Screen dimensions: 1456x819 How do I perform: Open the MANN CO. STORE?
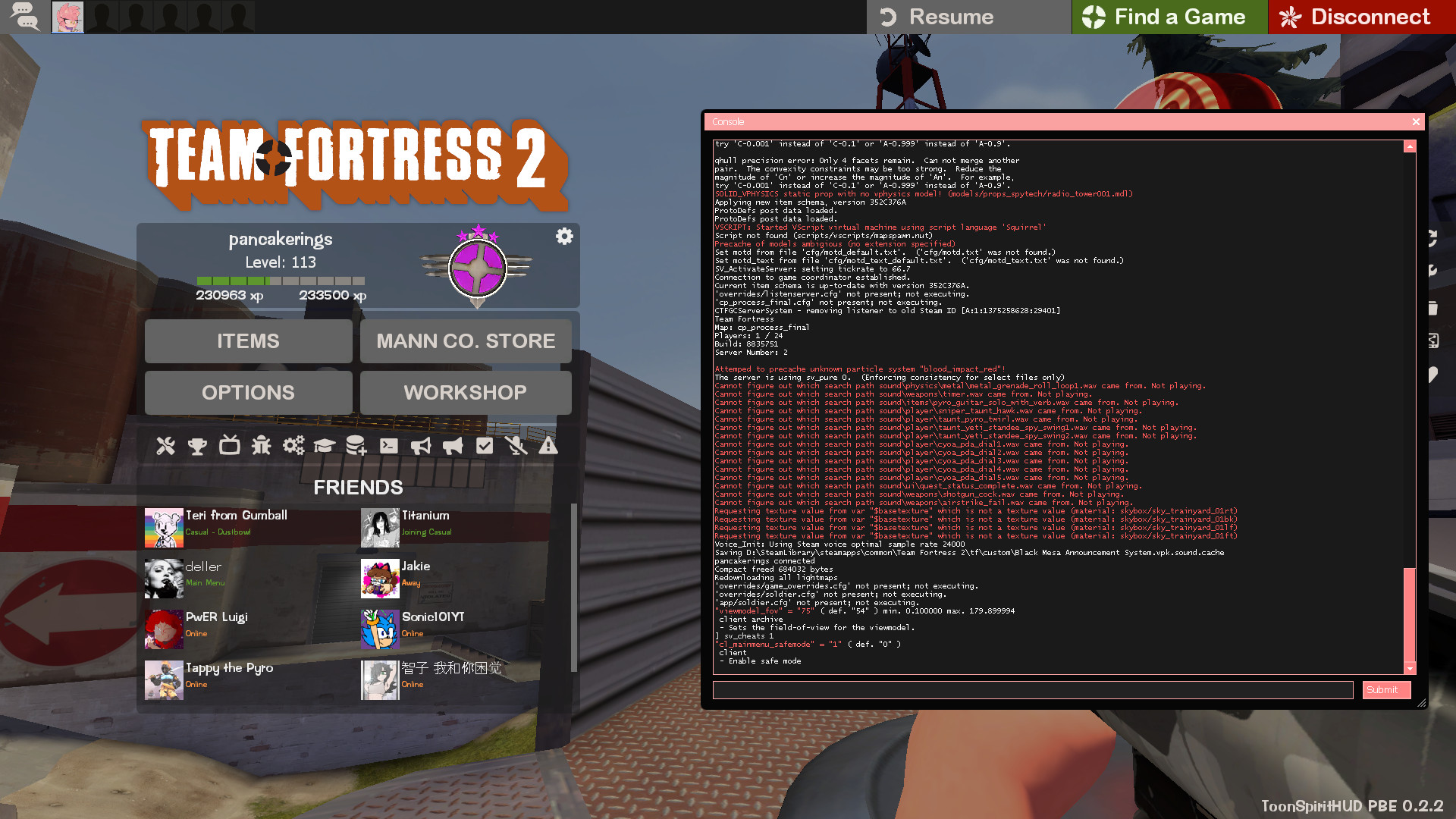[465, 340]
